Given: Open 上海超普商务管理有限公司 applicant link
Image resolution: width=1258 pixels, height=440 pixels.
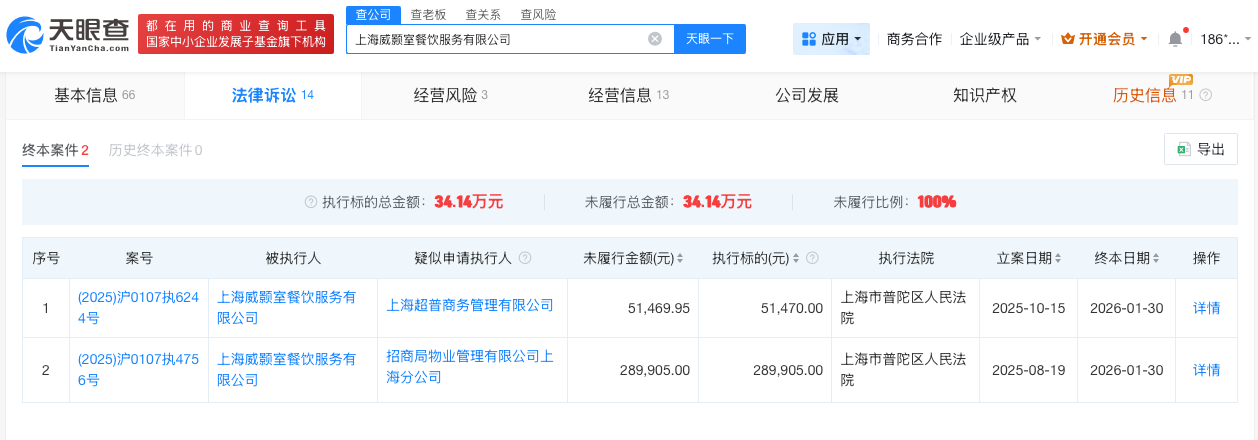Looking at the screenshot, I should point(470,305).
